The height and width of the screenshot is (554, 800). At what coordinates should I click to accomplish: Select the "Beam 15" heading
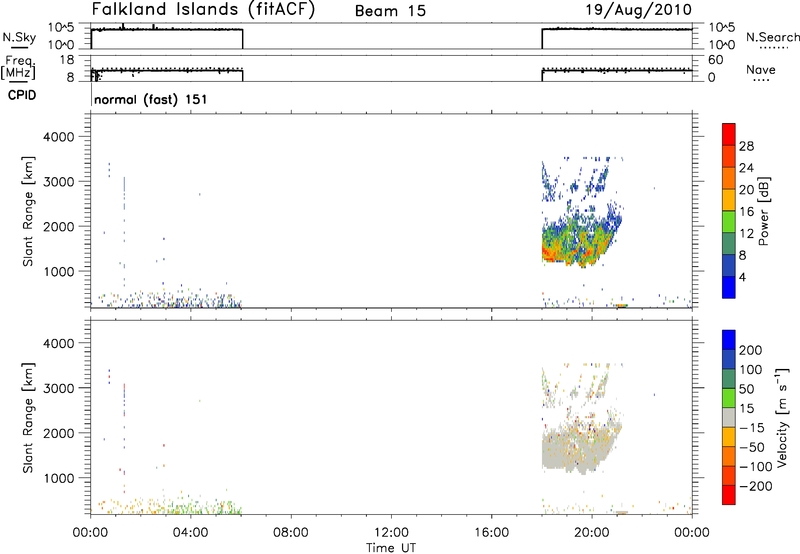(390, 11)
